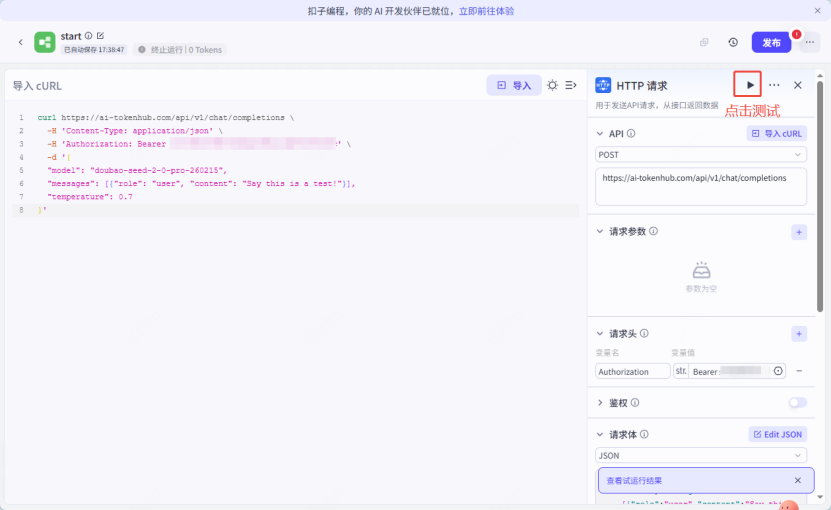Show API info tooltip icon
This screenshot has height=510, width=831.
tap(631, 134)
